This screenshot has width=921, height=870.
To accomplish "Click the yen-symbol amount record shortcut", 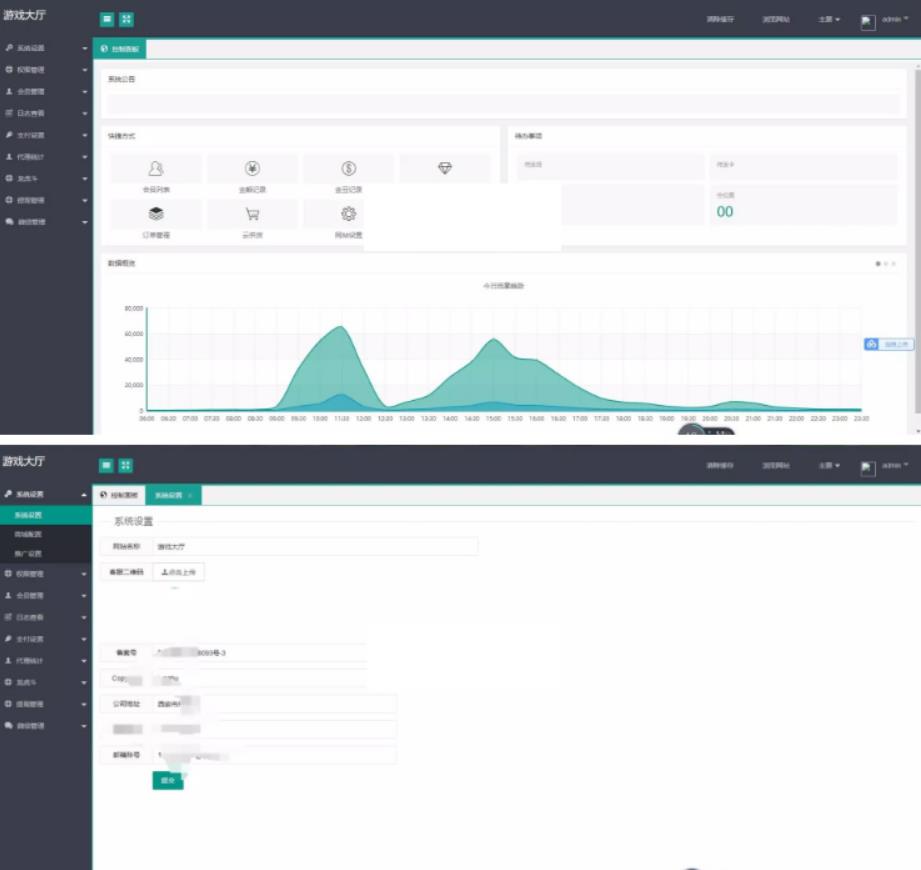I will point(252,169).
